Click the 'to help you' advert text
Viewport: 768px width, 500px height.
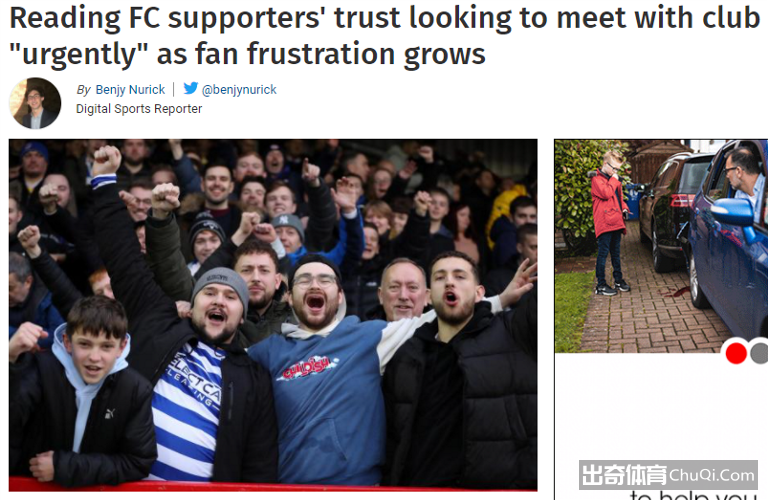tap(695, 495)
